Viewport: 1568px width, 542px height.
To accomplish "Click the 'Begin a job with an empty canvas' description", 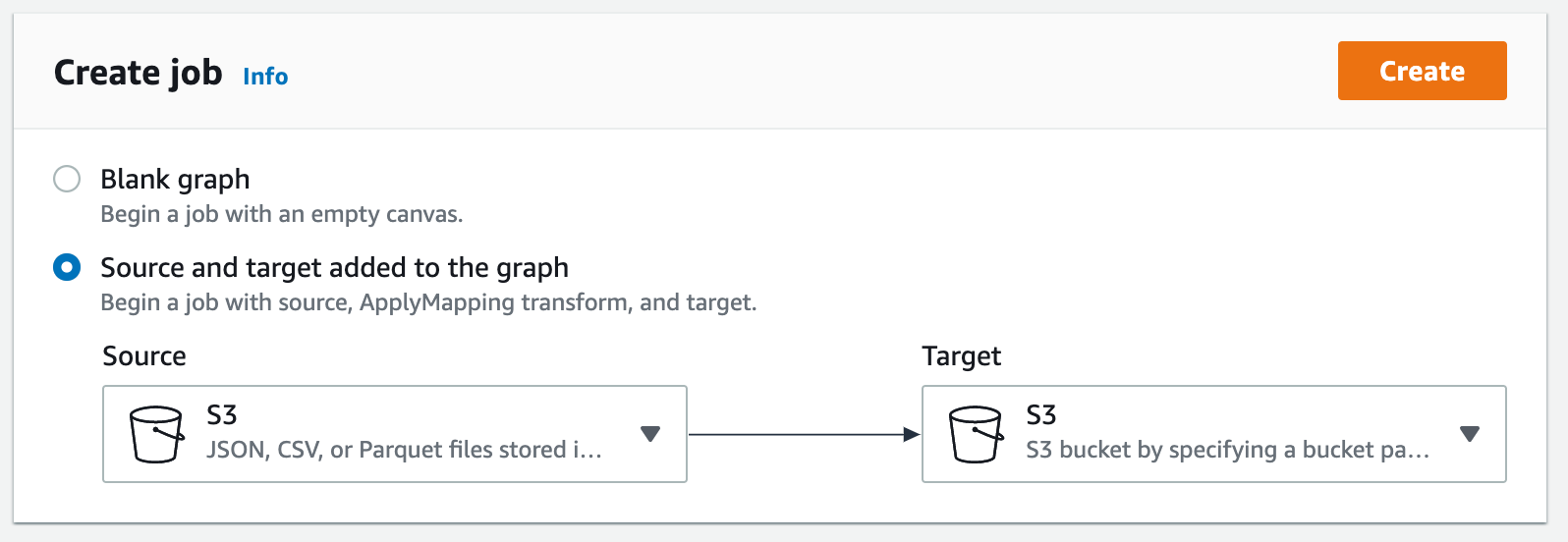I will (282, 214).
